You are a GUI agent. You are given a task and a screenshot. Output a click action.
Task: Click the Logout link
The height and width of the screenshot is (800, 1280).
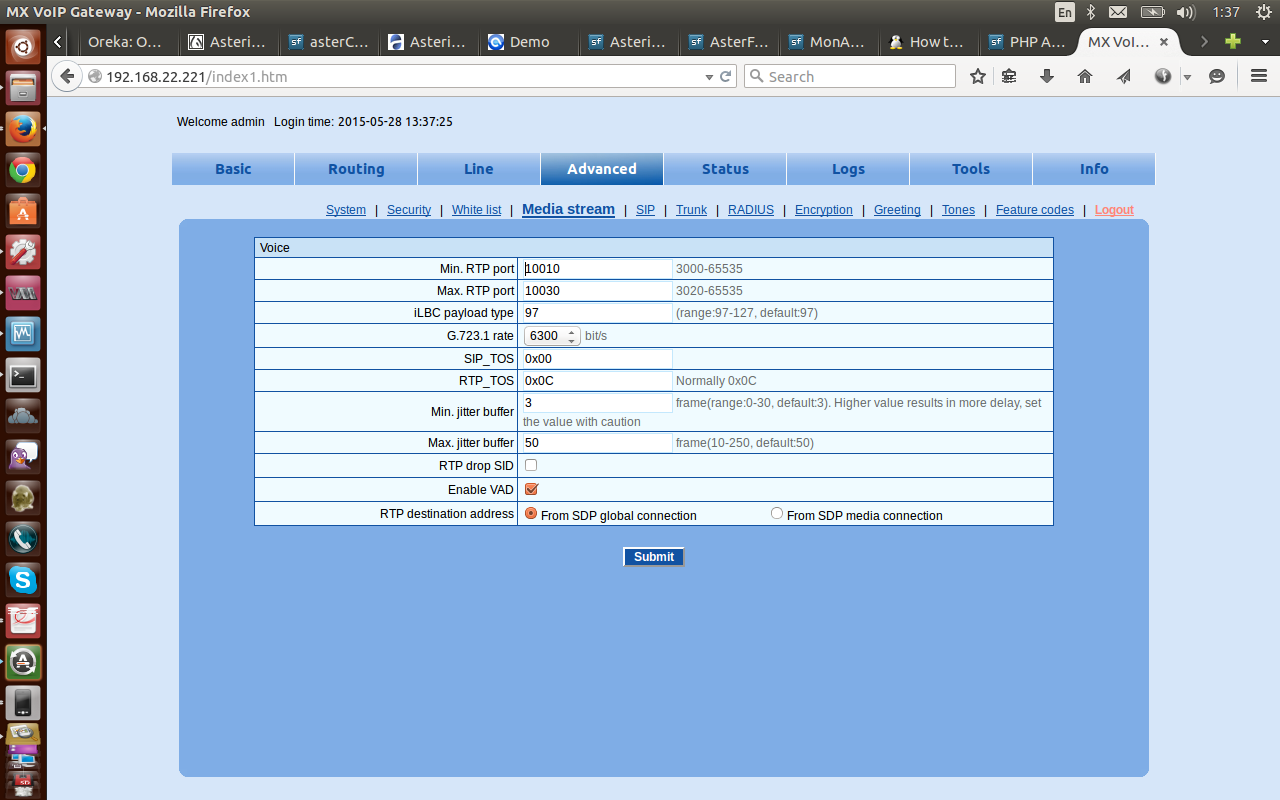pos(1114,210)
